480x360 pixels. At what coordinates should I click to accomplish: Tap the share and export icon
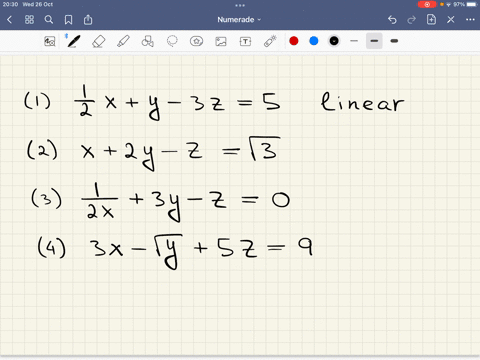tap(88, 20)
